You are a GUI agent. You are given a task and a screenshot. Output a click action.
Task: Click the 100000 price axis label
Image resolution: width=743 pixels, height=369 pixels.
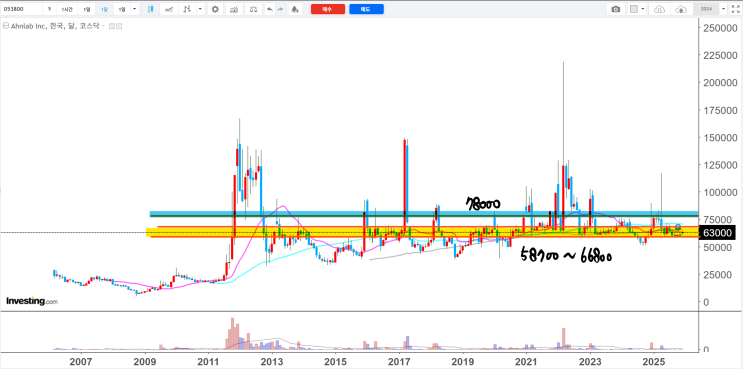point(720,192)
